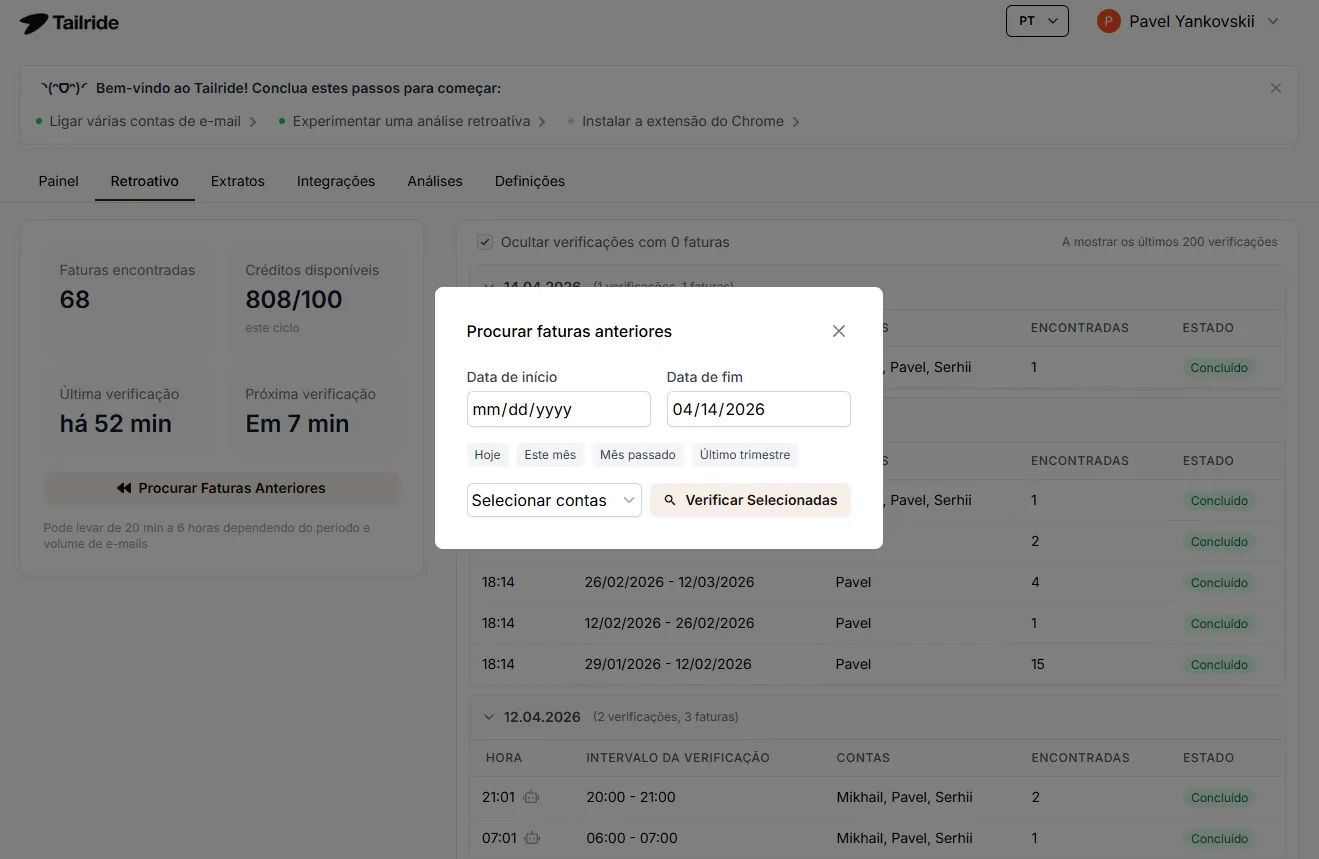Click the Data de início date field

click(x=558, y=409)
